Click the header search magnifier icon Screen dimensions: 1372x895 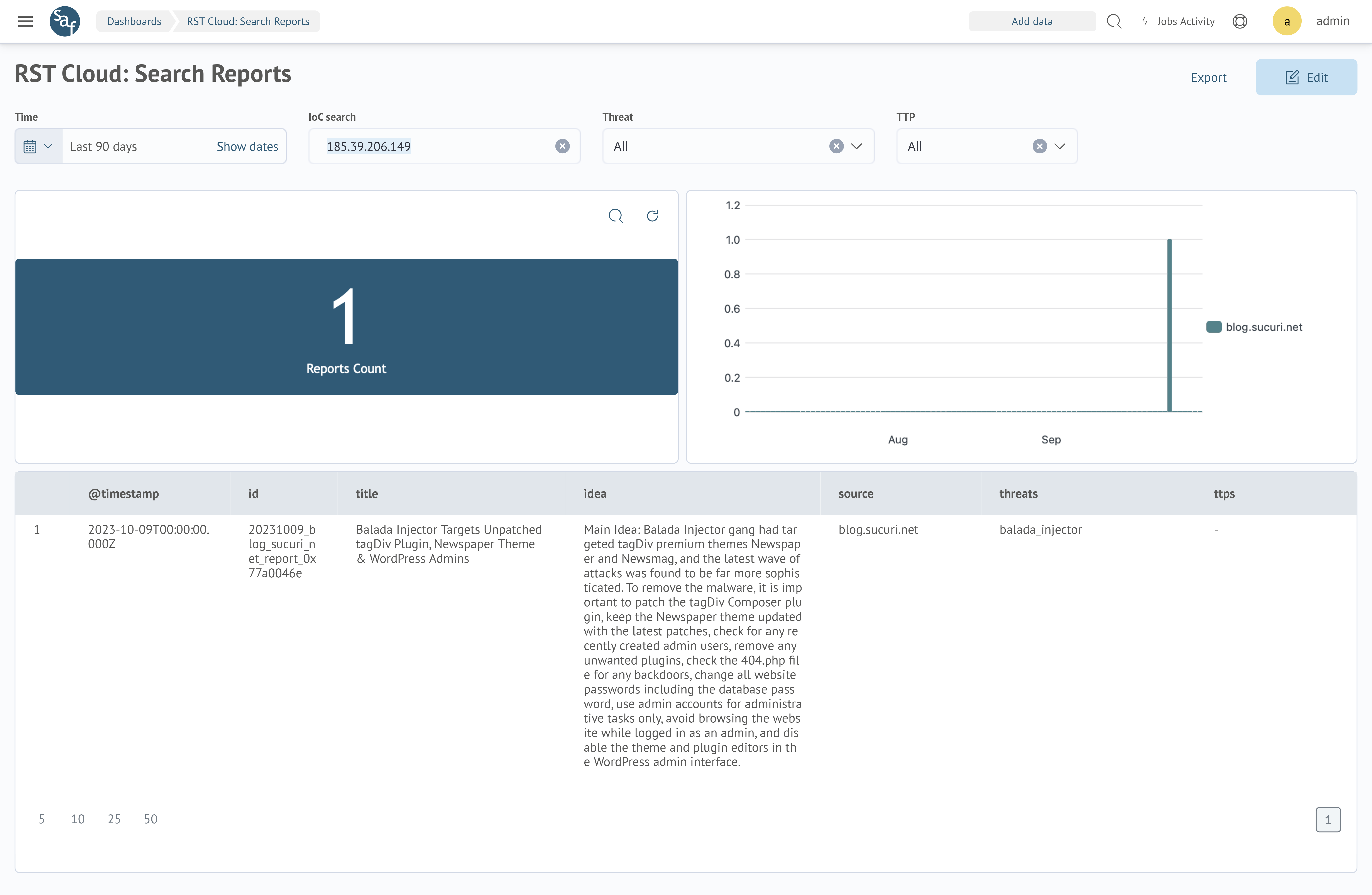tap(1114, 21)
